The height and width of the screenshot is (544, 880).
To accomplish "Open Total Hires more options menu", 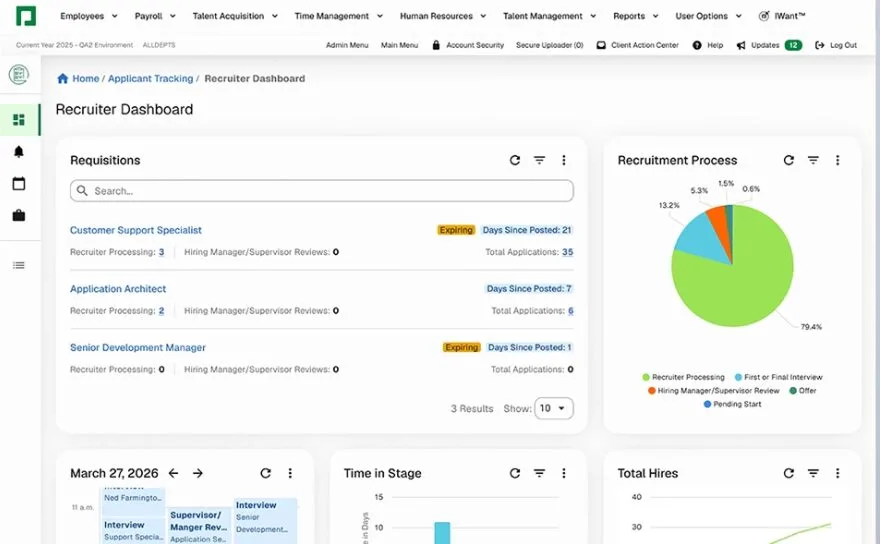I will click(837, 473).
